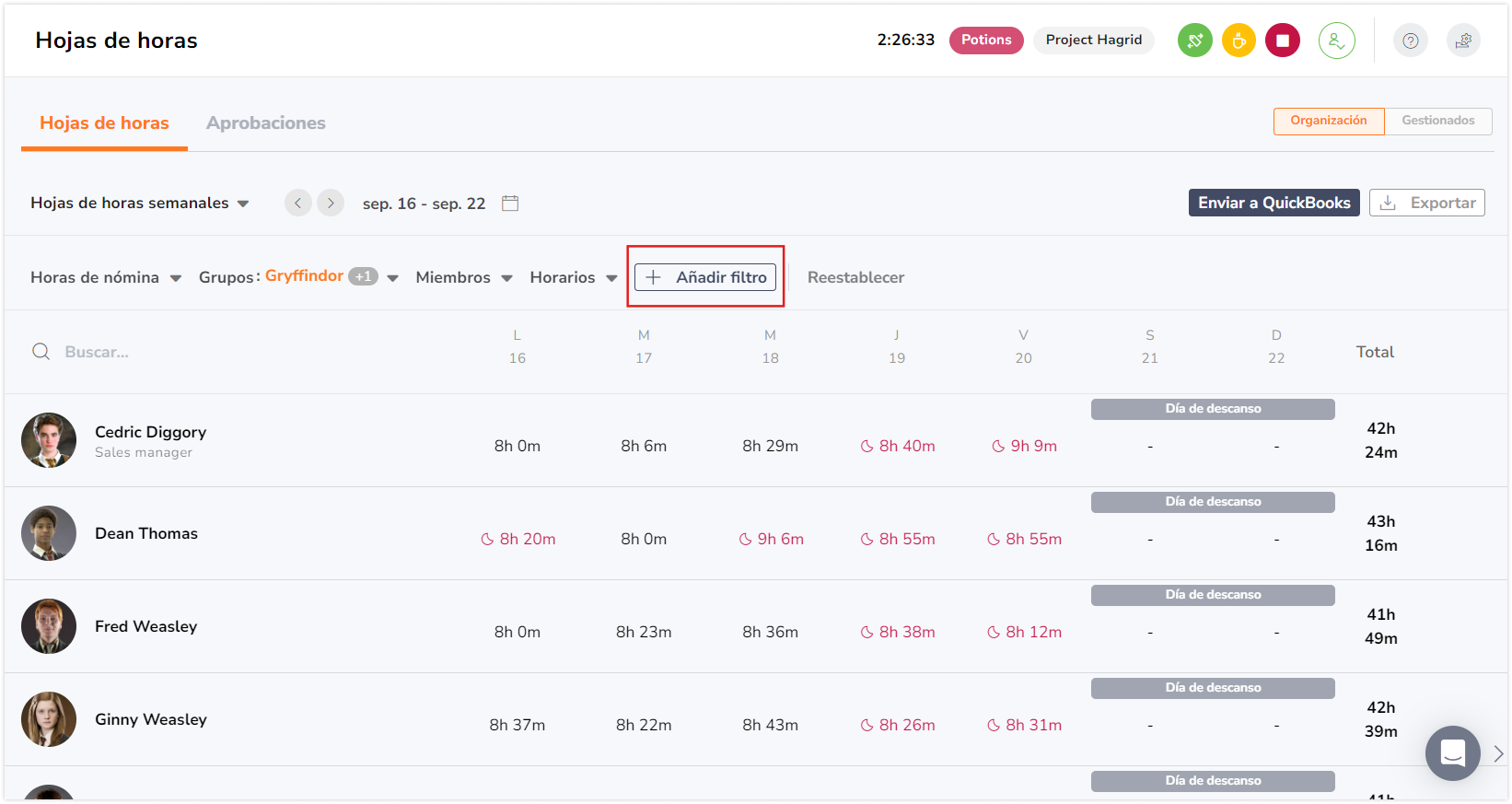Open Ginny Weasley's 8h 43m entry
Image resolution: width=1512 pixels, height=804 pixels.
[771, 725]
